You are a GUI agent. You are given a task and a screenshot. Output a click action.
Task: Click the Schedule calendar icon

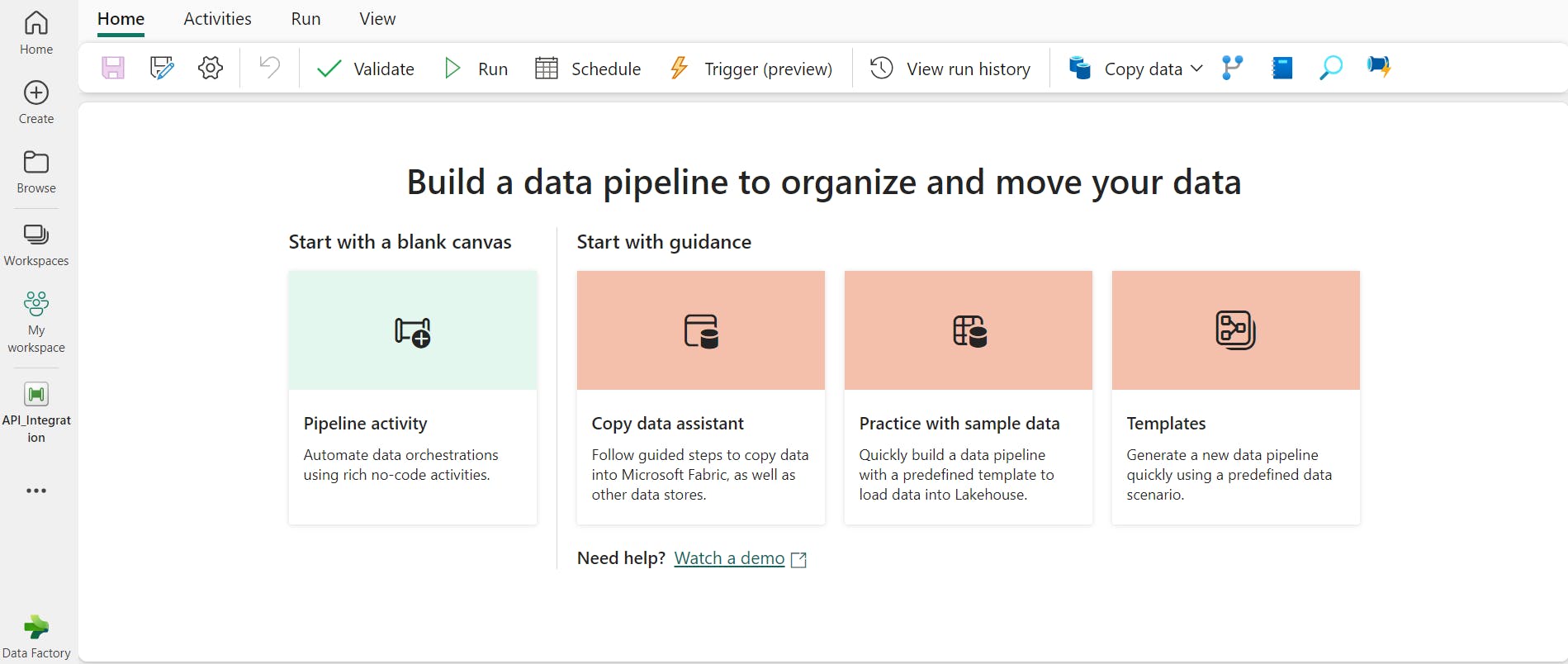coord(547,68)
